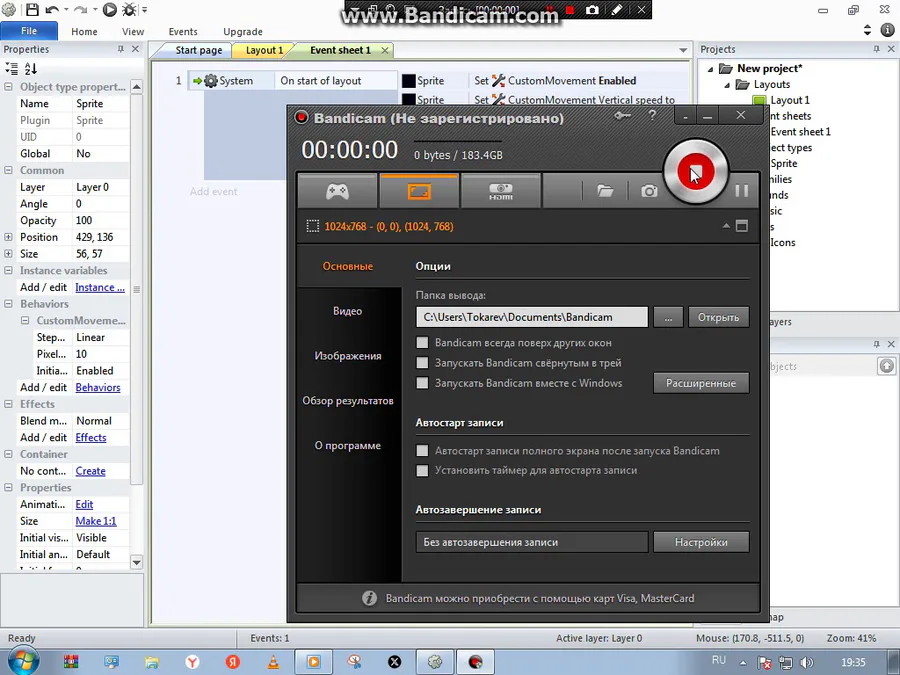Collapse Layouts folder in Projects
The width and height of the screenshot is (900, 675).
click(727, 85)
